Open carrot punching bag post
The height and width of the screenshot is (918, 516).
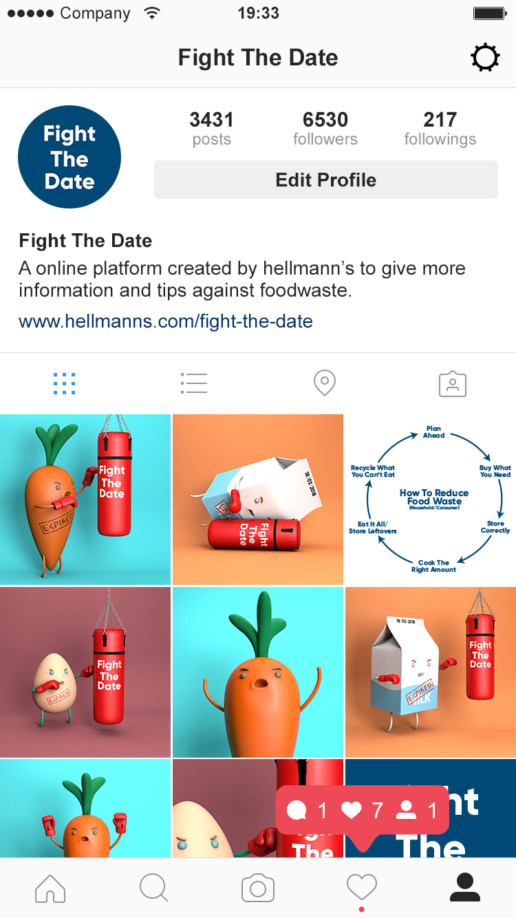pos(86,499)
